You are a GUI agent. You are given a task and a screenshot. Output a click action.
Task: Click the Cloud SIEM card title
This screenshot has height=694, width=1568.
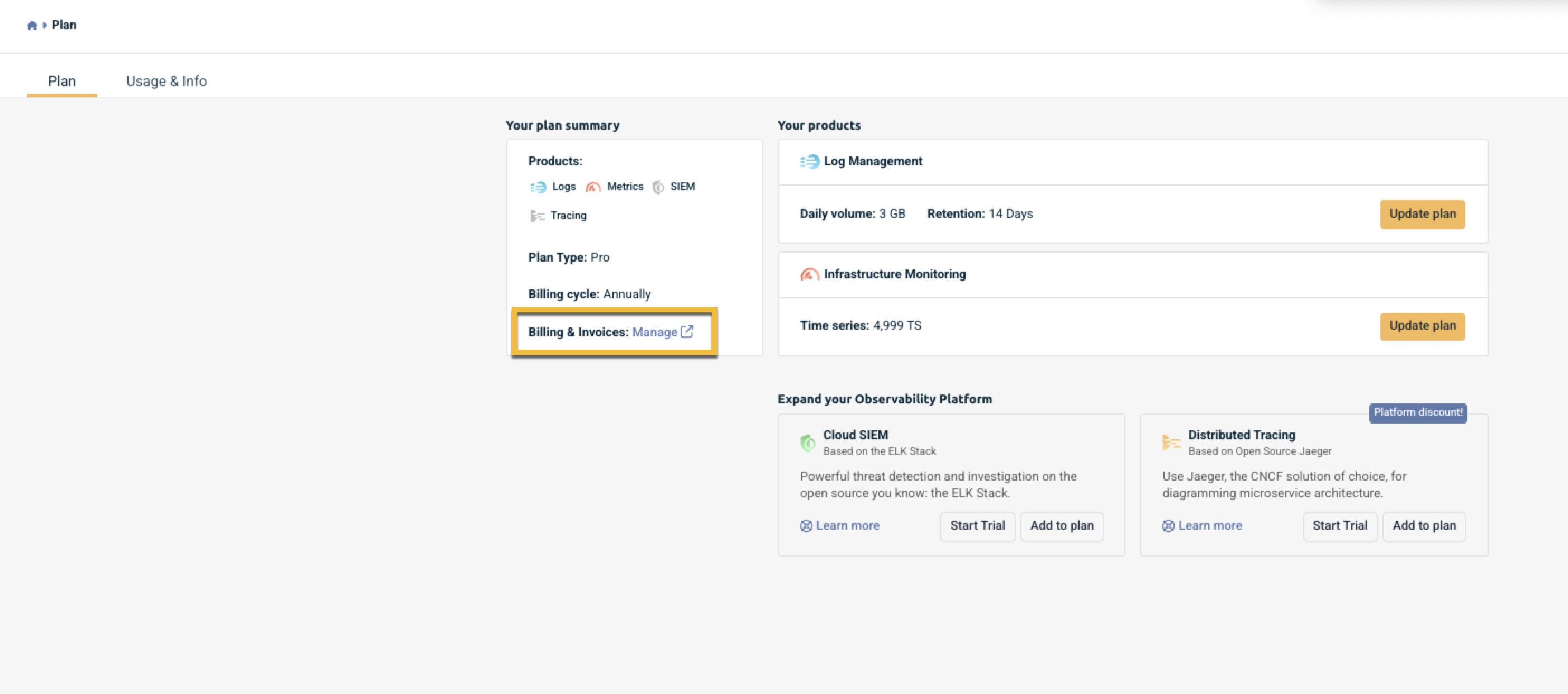coord(855,435)
